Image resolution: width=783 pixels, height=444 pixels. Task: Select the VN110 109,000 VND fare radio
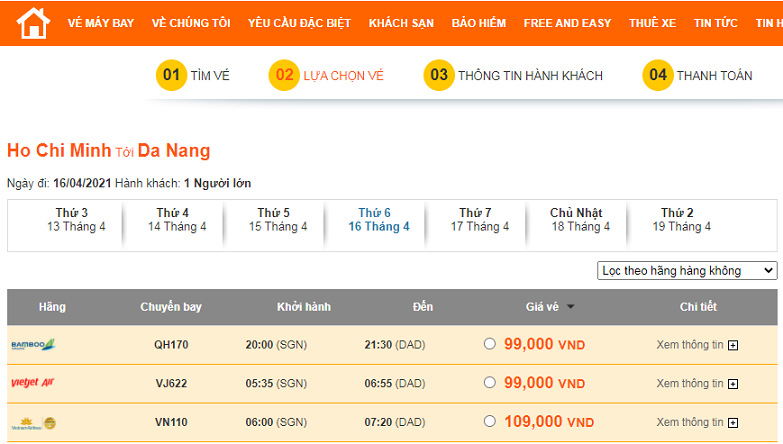(490, 421)
